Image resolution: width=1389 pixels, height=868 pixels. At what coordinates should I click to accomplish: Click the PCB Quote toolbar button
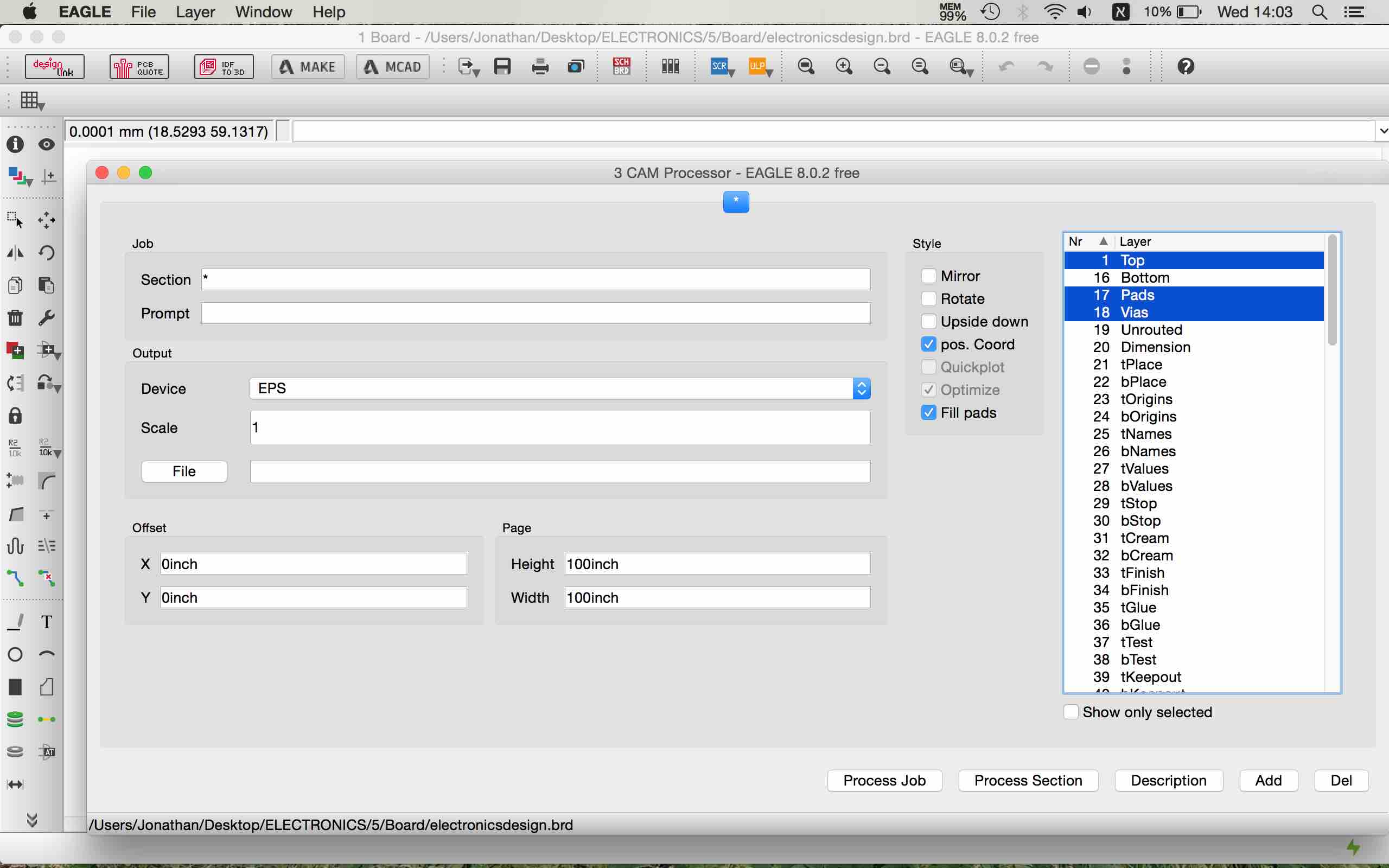[139, 67]
